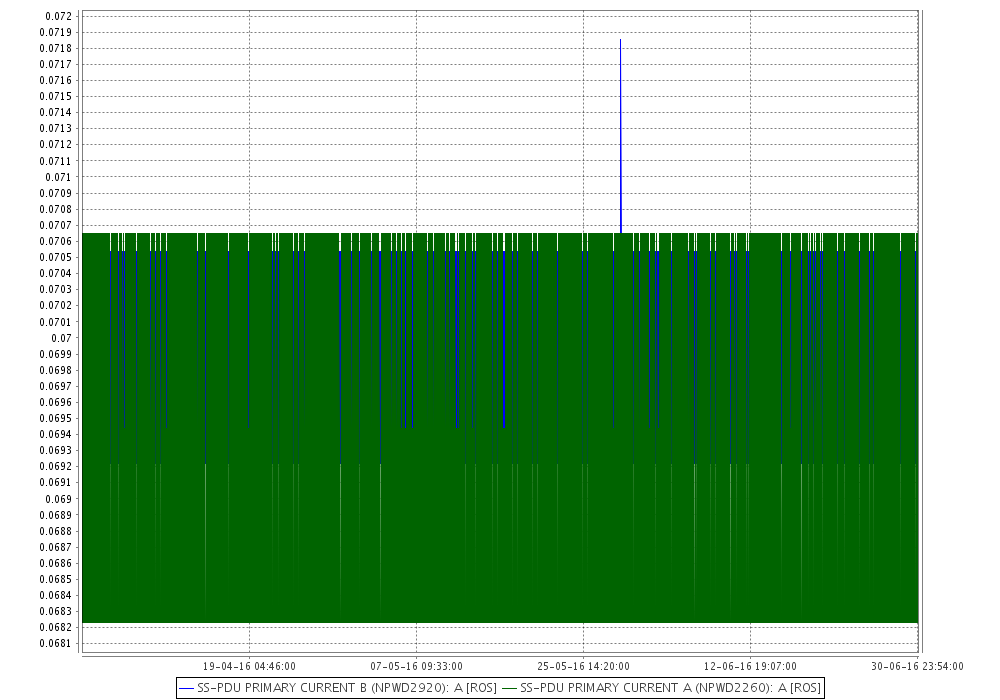Click the y-axis value 0.0706
Screen dimensions: 1000x700
(x=55, y=241)
